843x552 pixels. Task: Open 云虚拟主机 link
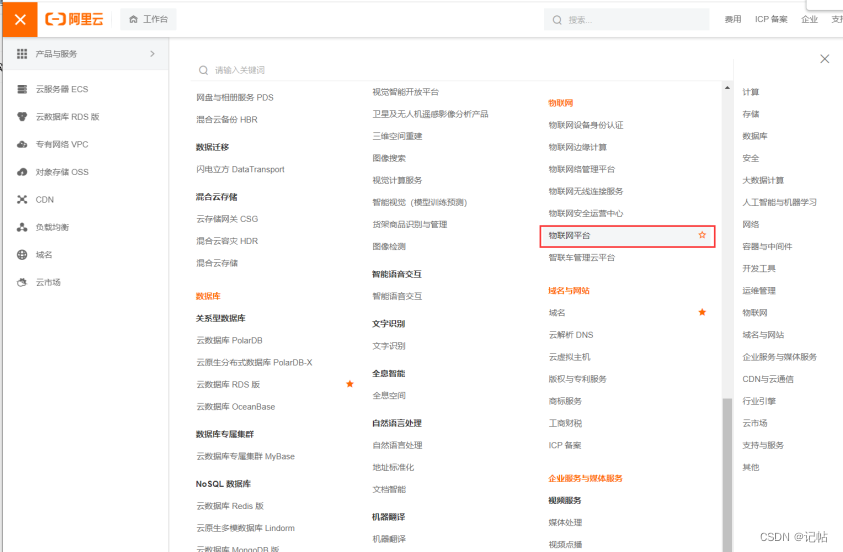tap(569, 357)
